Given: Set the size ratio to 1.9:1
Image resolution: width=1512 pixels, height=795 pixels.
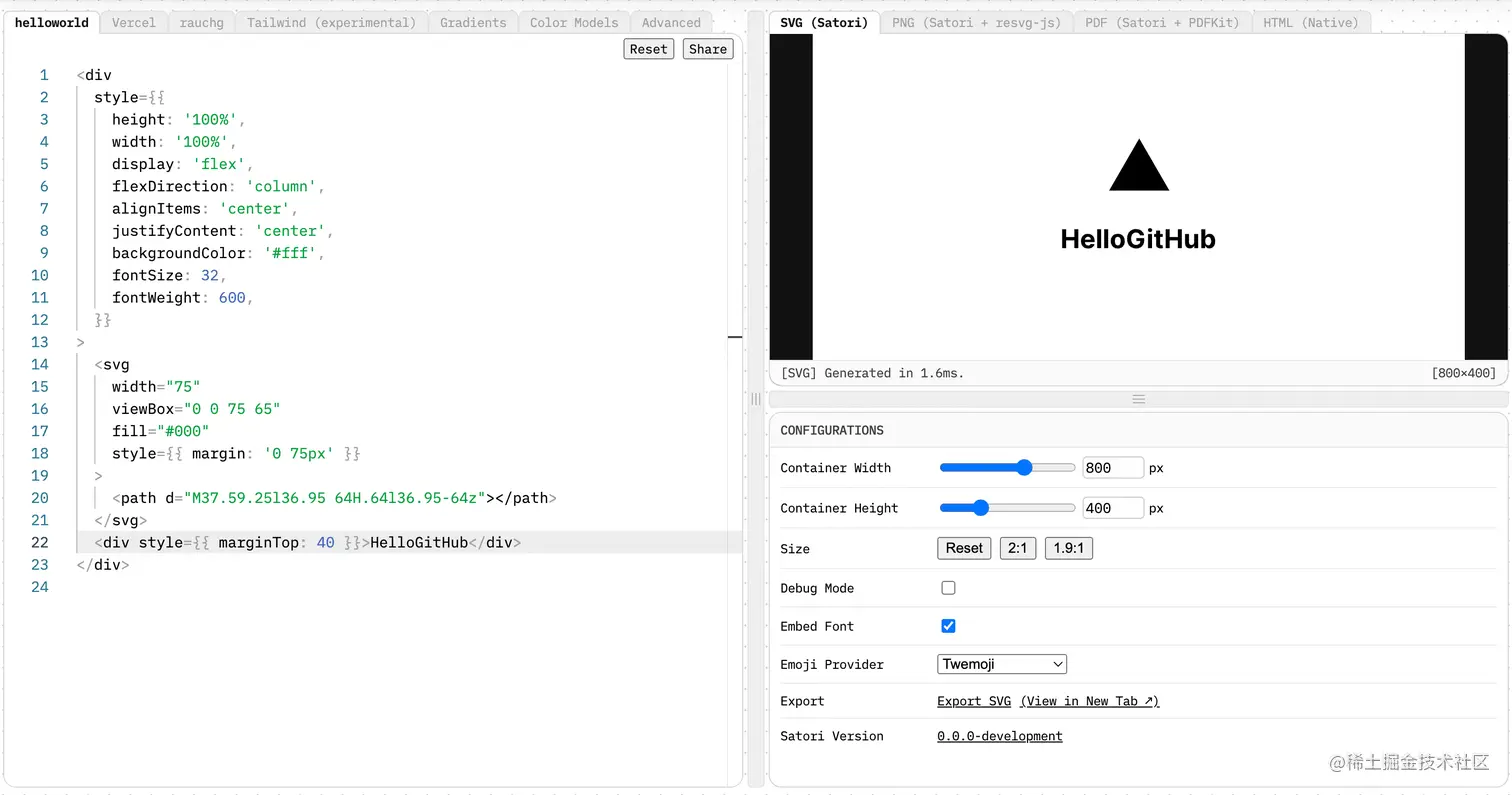Looking at the screenshot, I should [x=1068, y=548].
